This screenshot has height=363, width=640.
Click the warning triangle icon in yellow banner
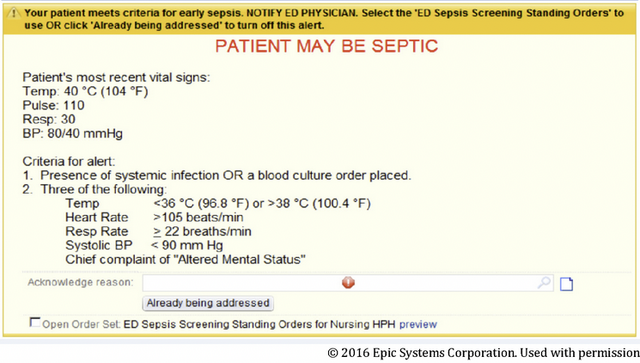13,13
